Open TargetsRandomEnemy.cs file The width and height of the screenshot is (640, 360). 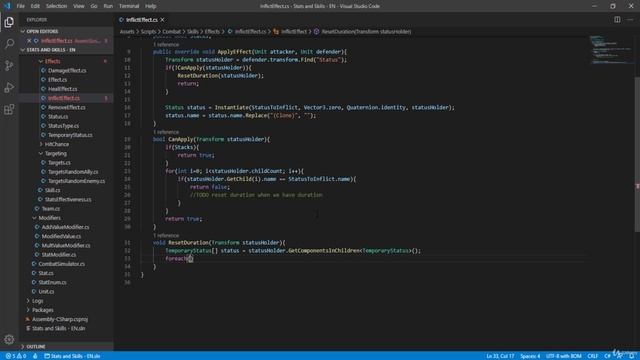coord(76,181)
